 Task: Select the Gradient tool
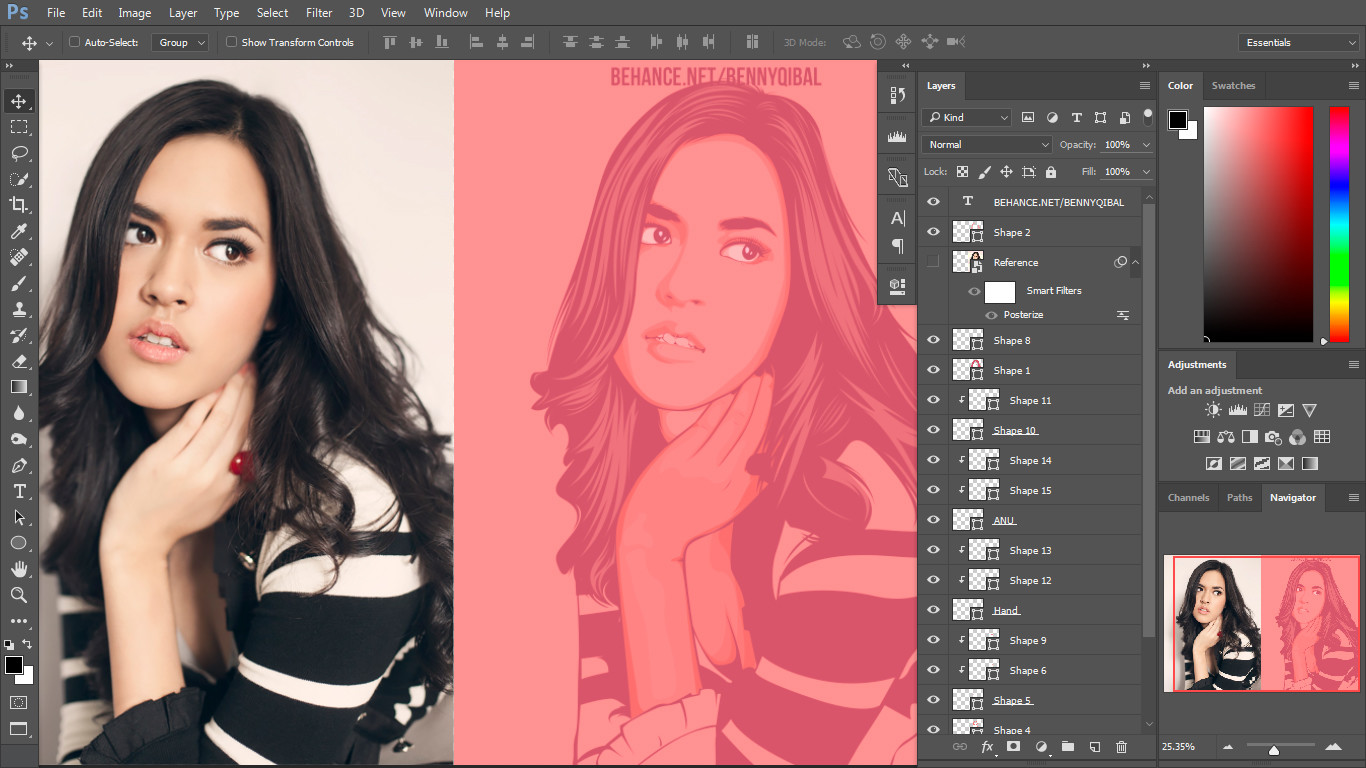click(19, 387)
